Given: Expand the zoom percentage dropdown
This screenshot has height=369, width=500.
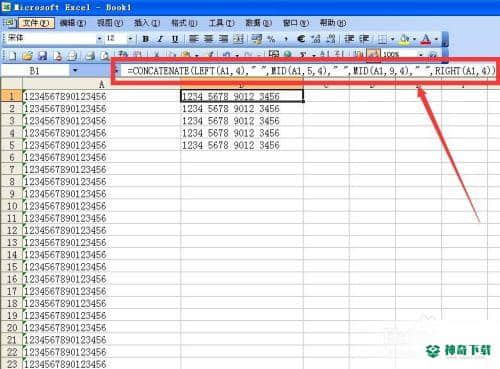Looking at the screenshot, I should [x=421, y=55].
